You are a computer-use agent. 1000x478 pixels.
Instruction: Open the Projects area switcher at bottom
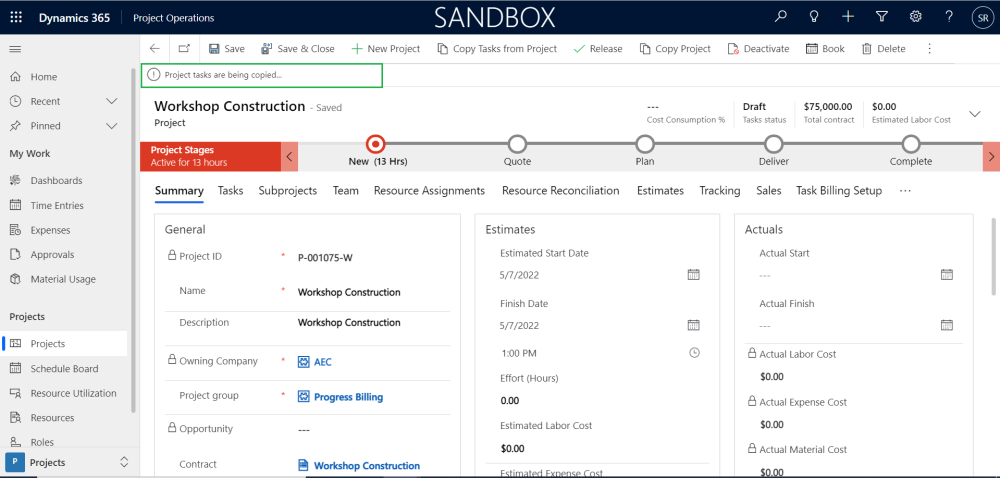(69, 463)
